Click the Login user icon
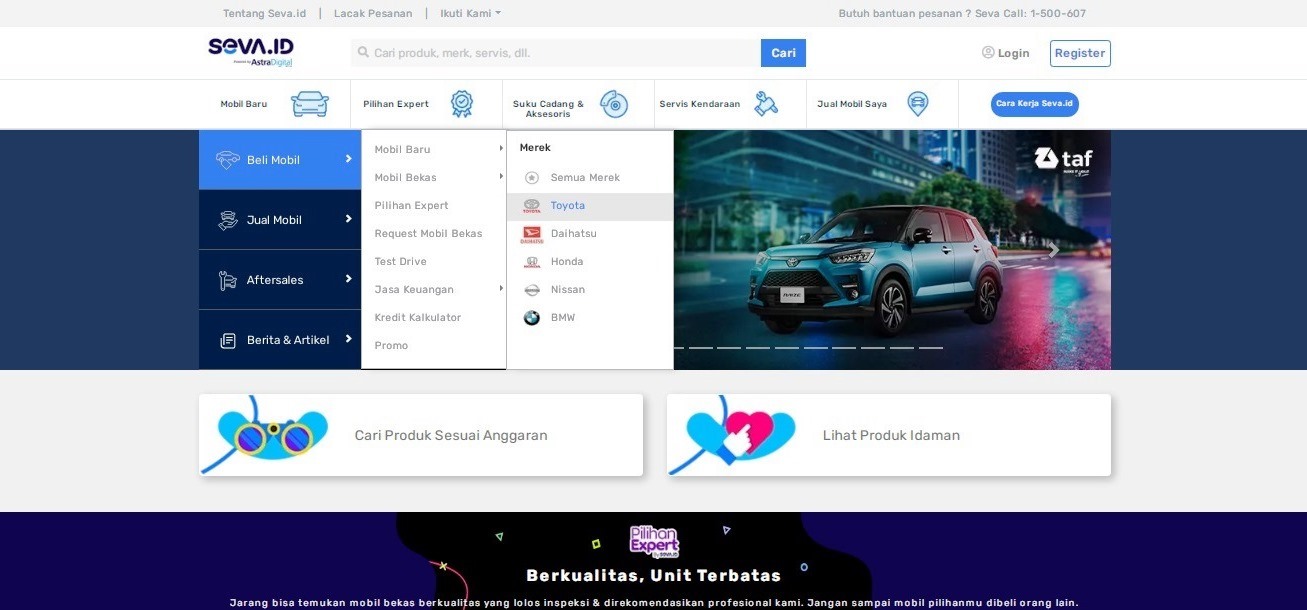 click(988, 52)
